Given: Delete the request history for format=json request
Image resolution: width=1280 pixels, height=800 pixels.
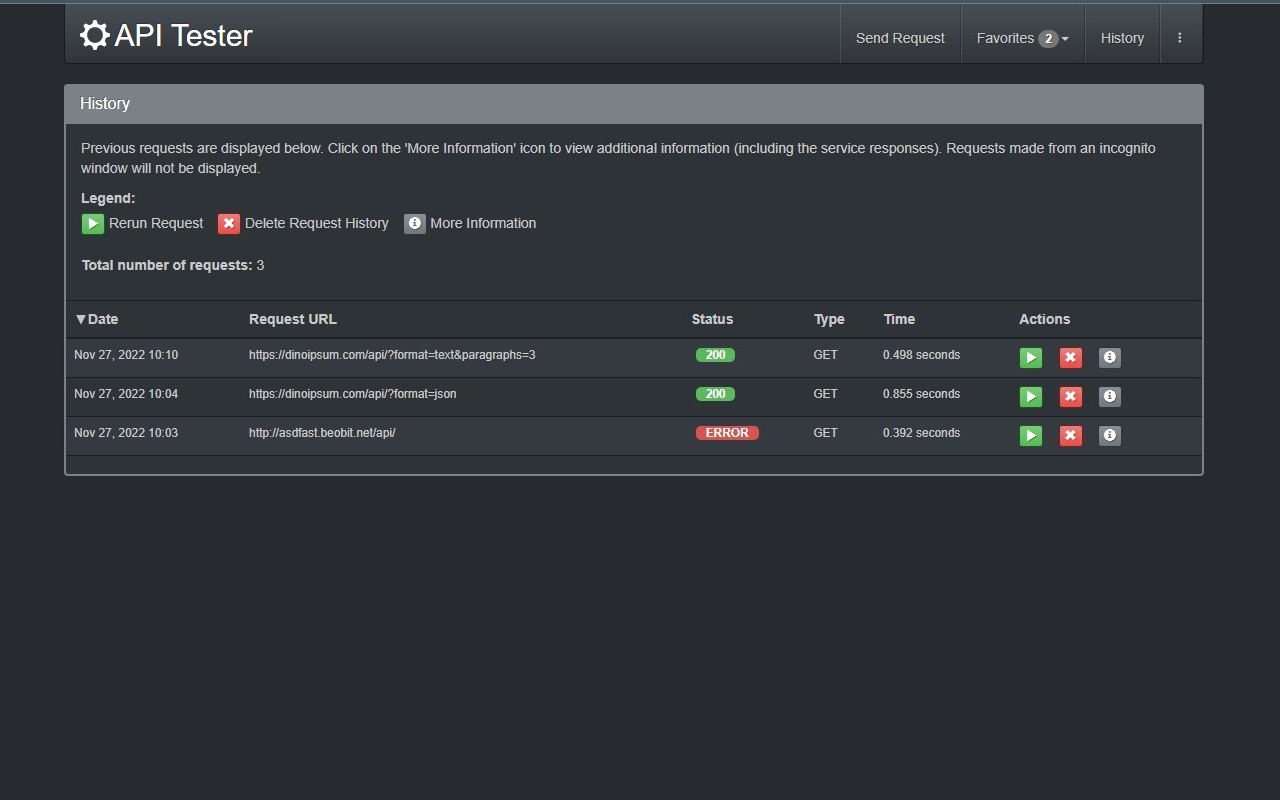Looking at the screenshot, I should tap(1070, 396).
